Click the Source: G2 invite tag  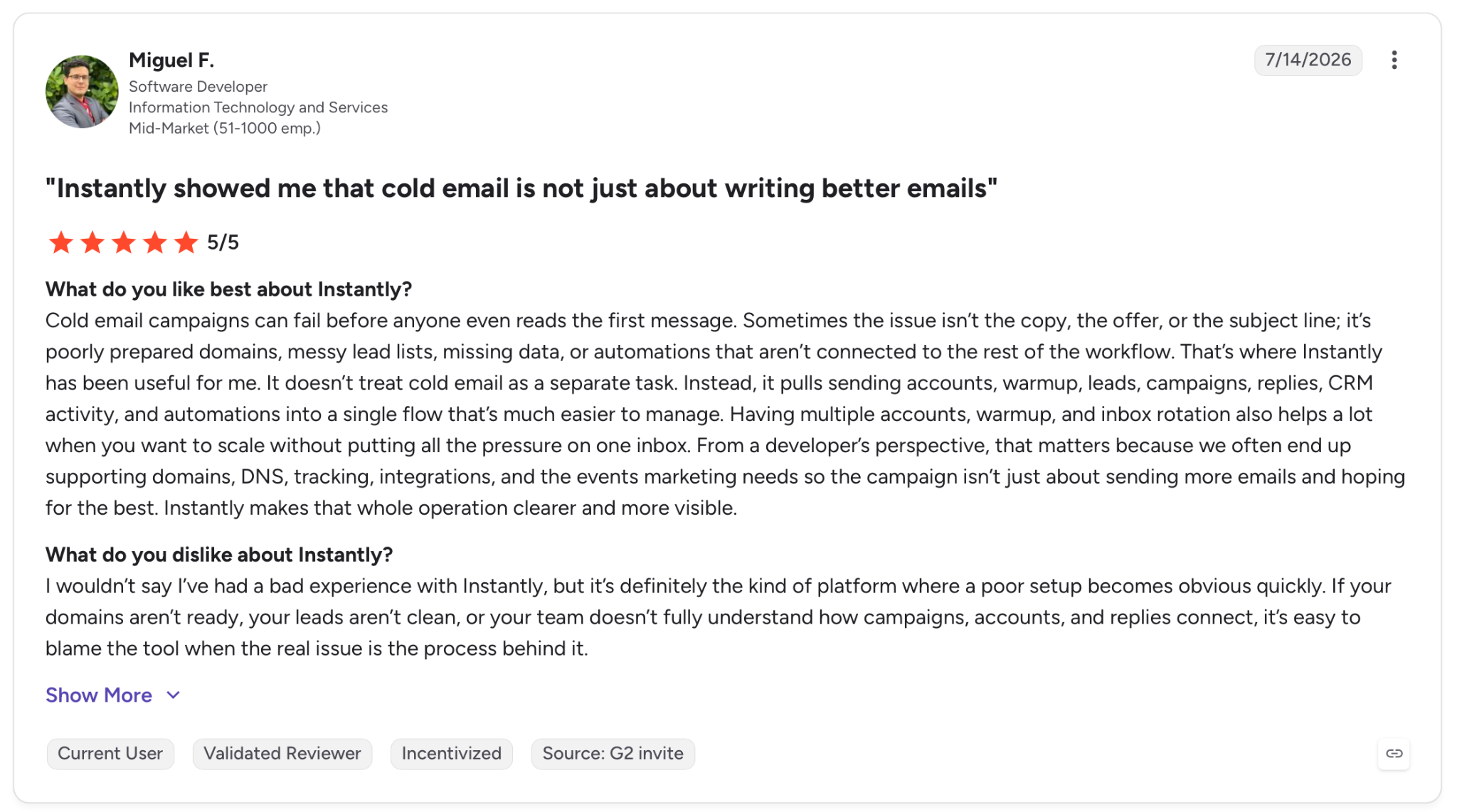[x=613, y=754]
